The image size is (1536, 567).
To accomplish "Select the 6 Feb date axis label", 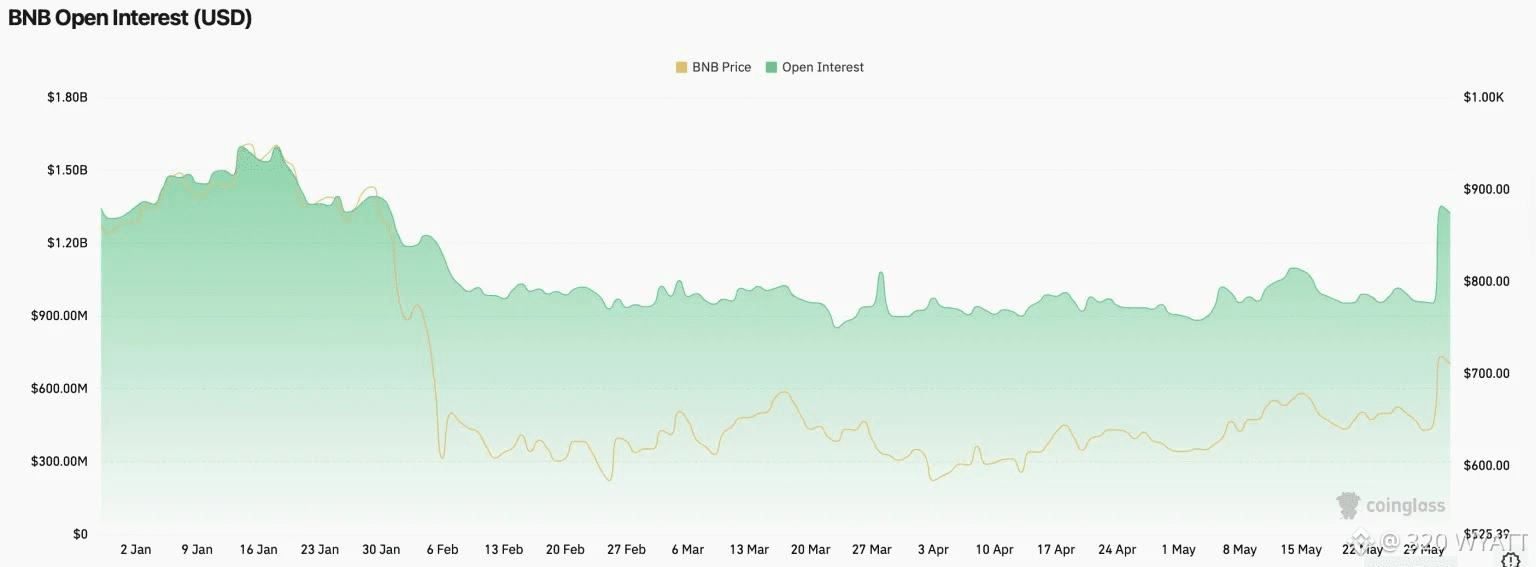I will pyautogui.click(x=442, y=549).
